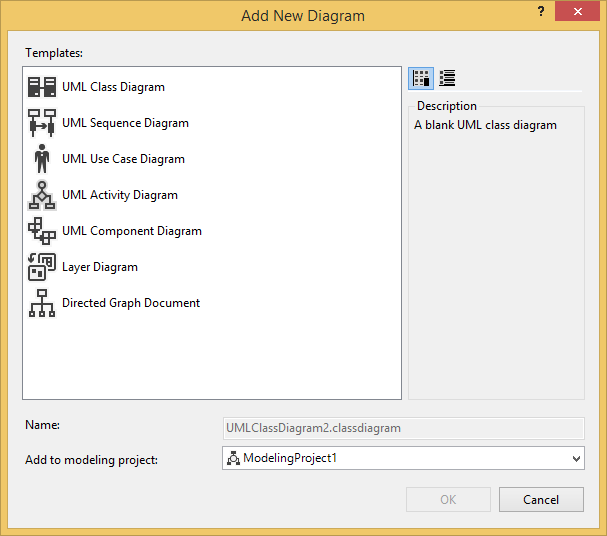Switch to small icons list view

click(447, 79)
